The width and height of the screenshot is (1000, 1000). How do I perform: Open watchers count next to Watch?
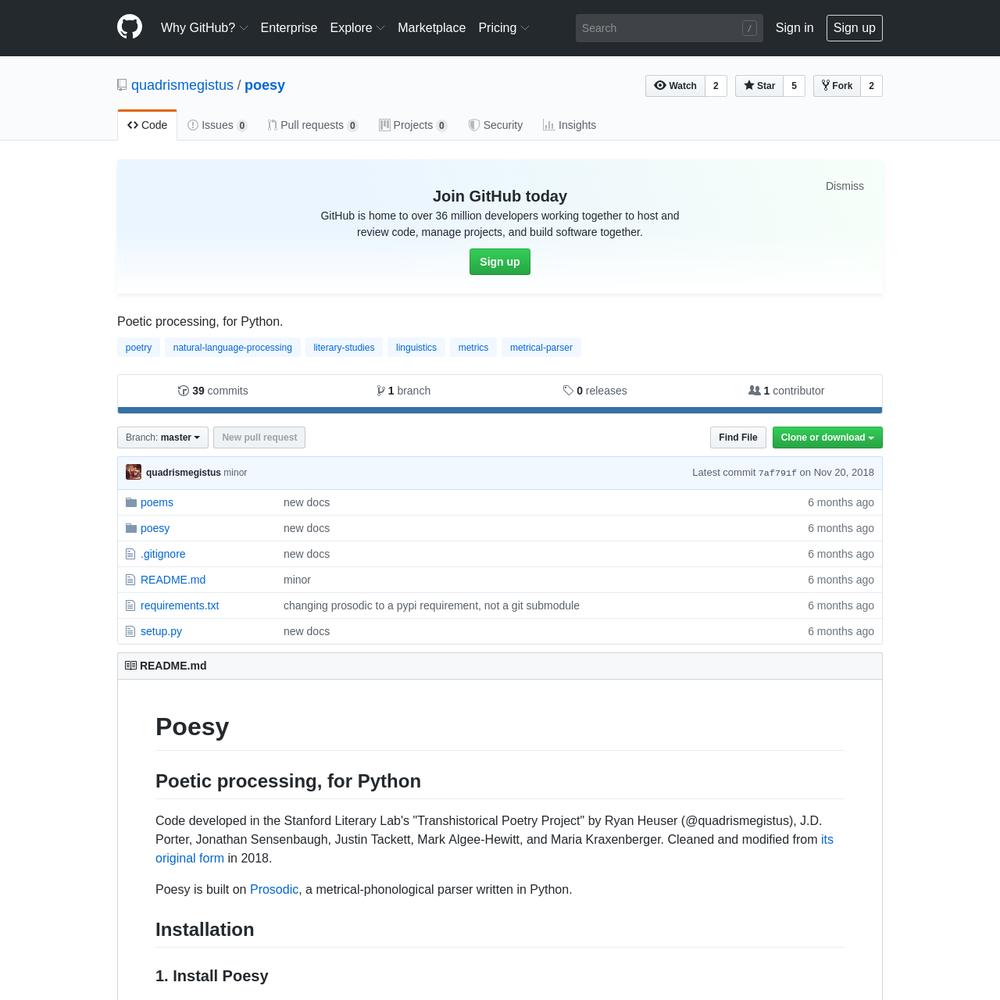pyautogui.click(x=716, y=85)
